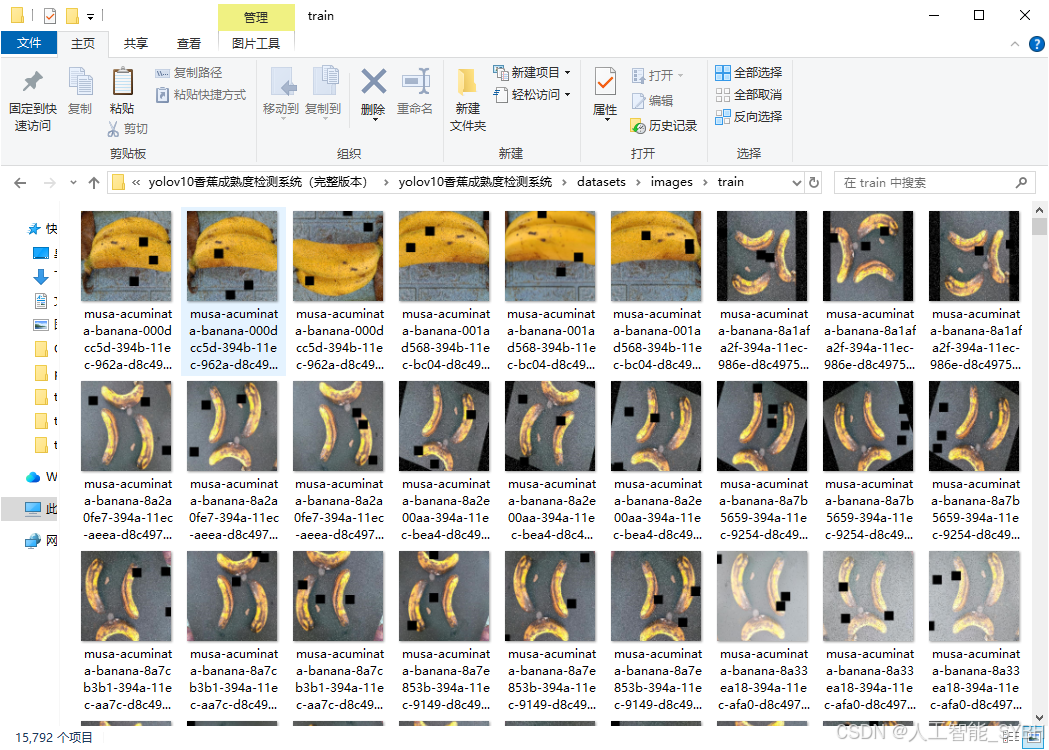Open the first musa-acuminata banana image thumbnail
The height and width of the screenshot is (750, 1049).
tap(126, 256)
